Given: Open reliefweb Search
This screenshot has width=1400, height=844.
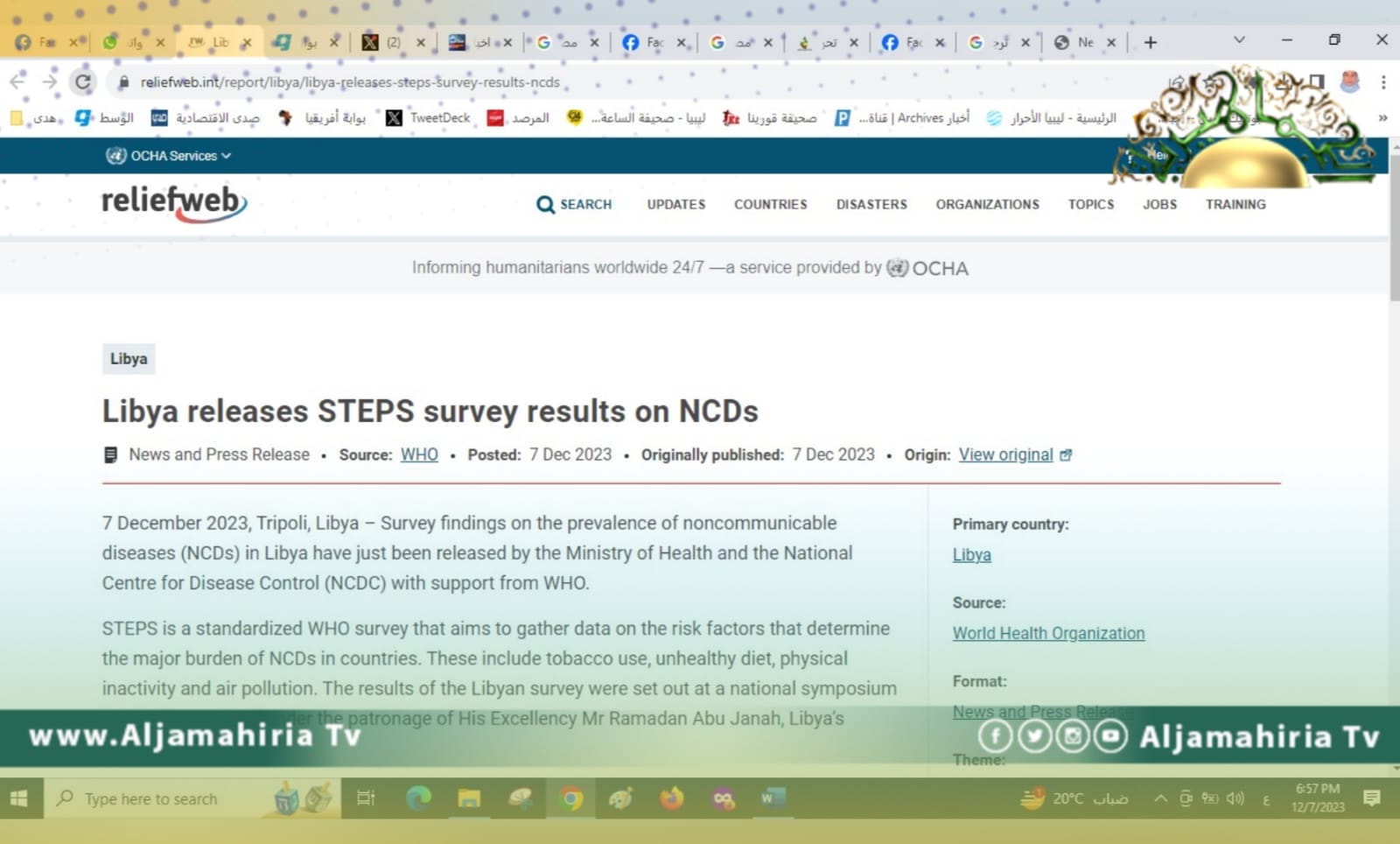Looking at the screenshot, I should click(574, 204).
